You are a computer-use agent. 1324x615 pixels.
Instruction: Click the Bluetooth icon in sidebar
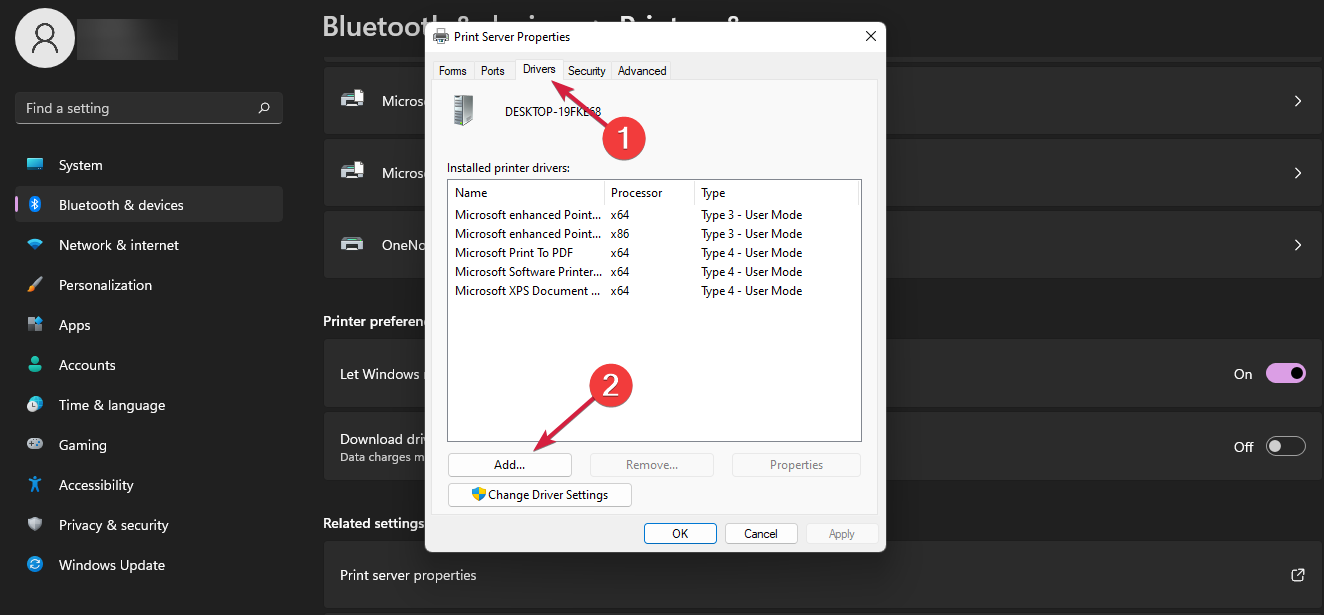click(35, 205)
